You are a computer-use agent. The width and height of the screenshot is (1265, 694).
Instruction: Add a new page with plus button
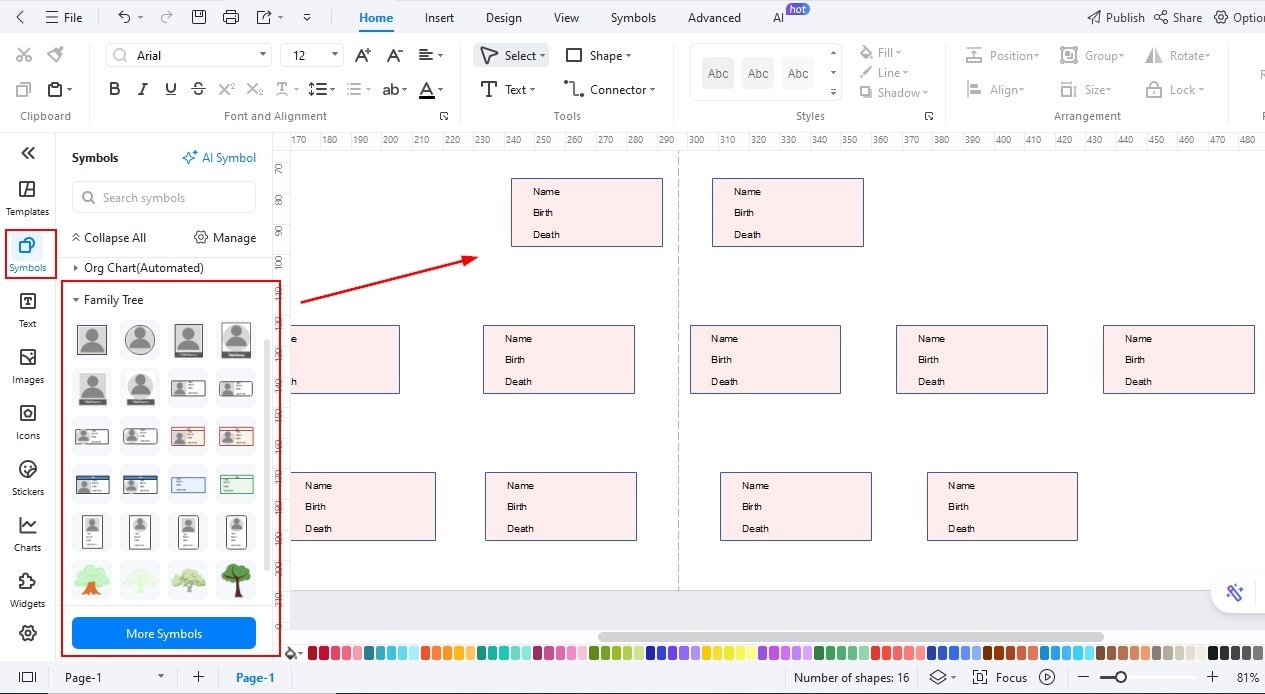coord(198,677)
